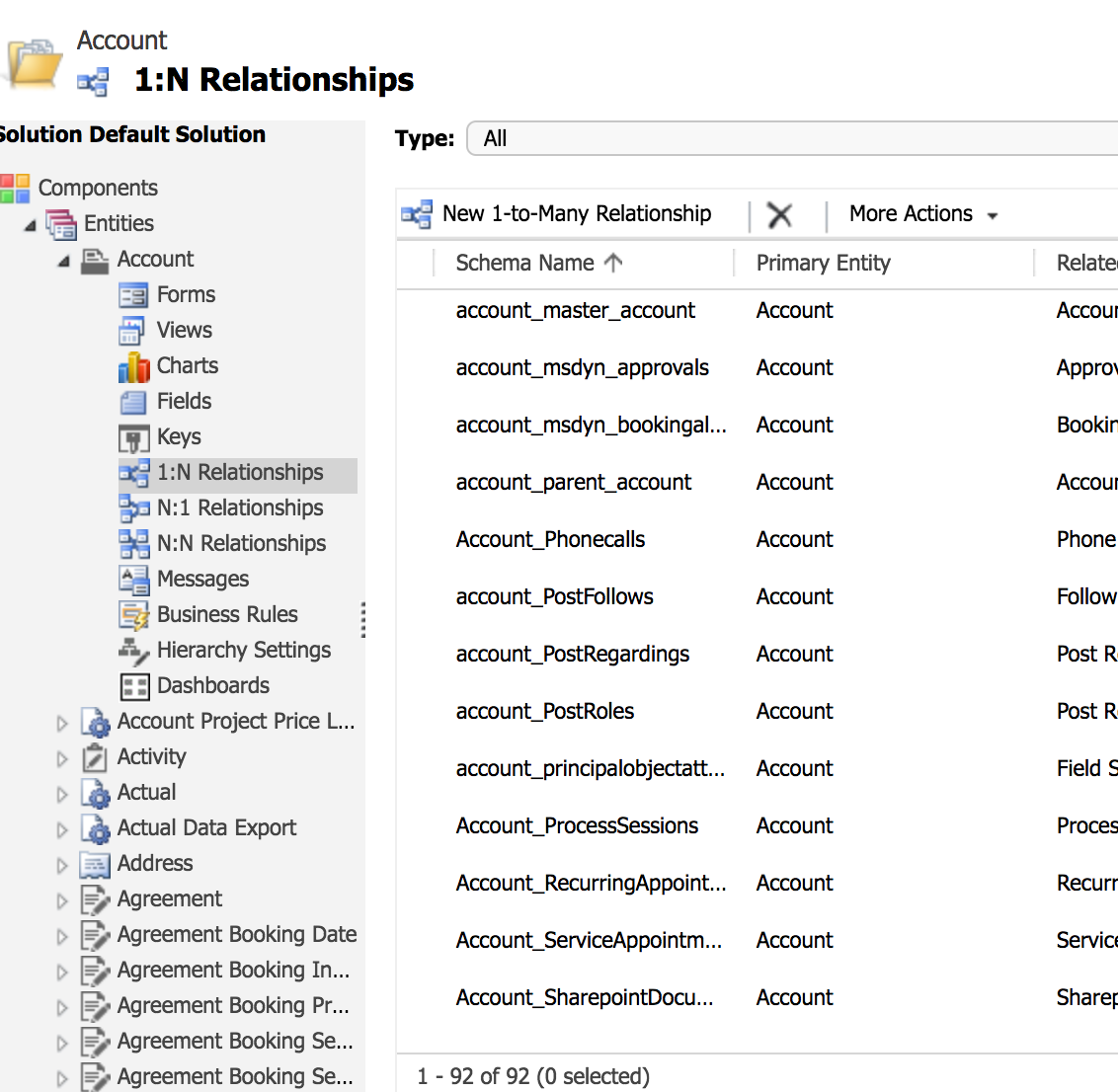Expand the Agreement entity node

click(62, 901)
